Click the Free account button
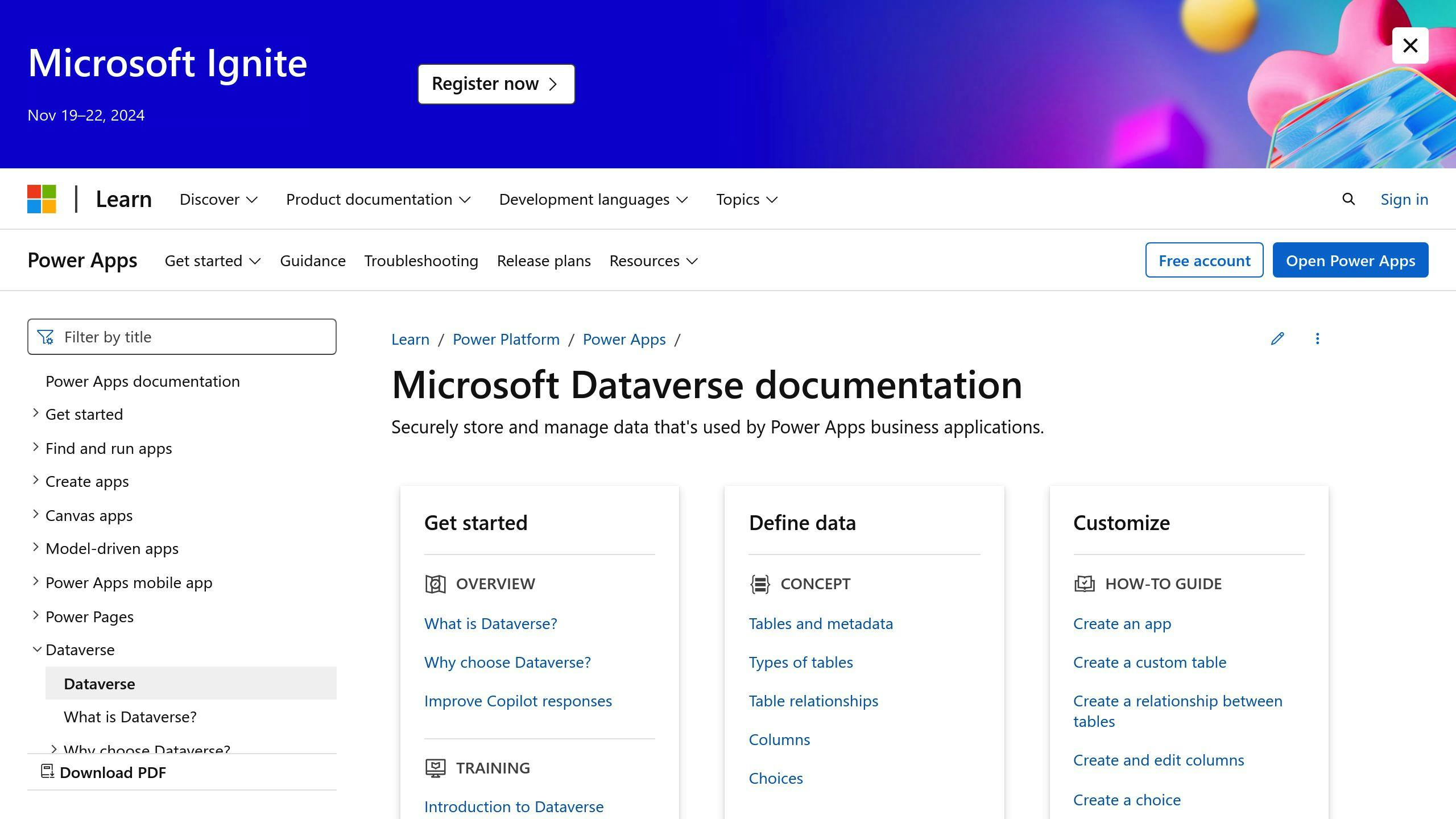This screenshot has height=819, width=1456. click(1204, 260)
